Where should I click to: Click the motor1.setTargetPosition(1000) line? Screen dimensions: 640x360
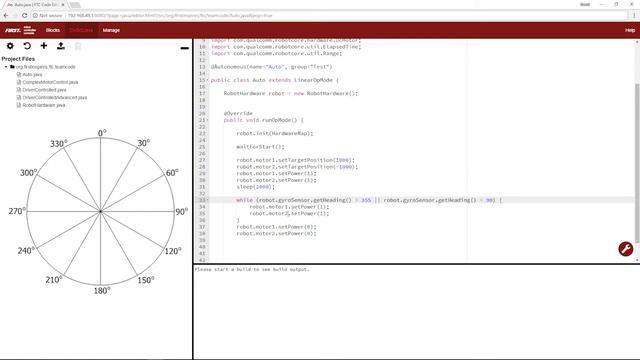[x=296, y=160]
